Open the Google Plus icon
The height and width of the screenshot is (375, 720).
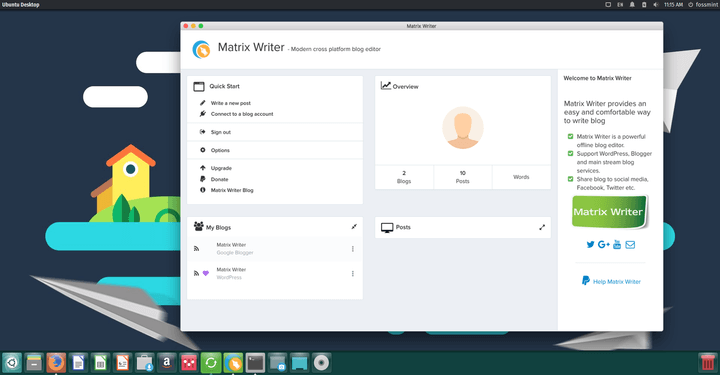[x=604, y=245]
